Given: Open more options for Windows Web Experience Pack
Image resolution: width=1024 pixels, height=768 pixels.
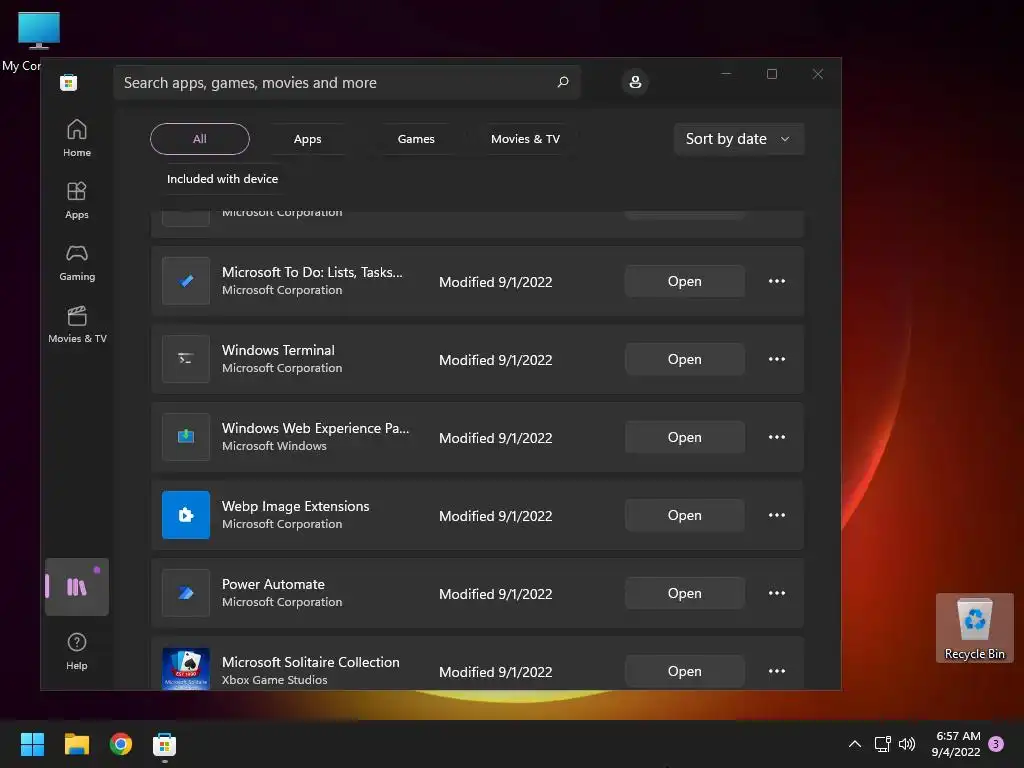Looking at the screenshot, I should [776, 437].
